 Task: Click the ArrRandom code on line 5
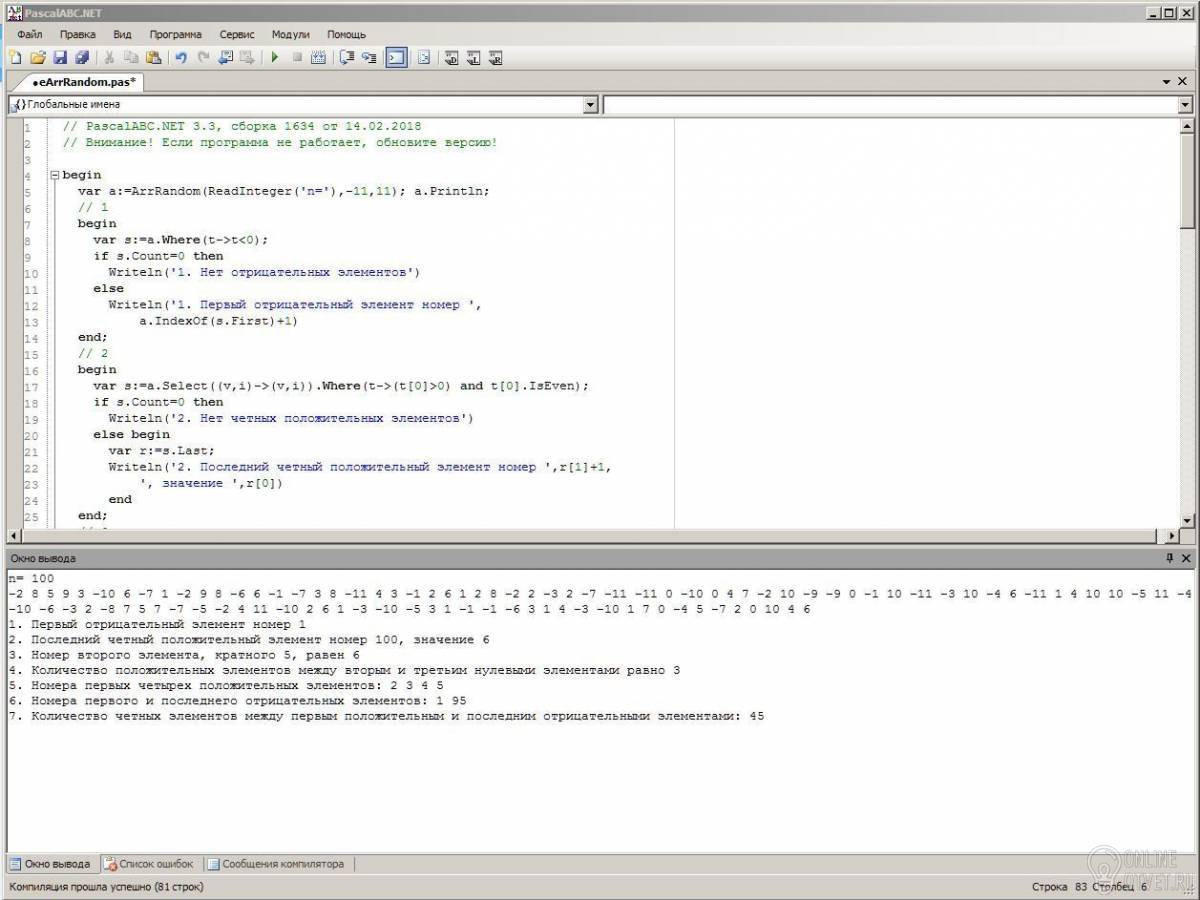pyautogui.click(x=283, y=191)
